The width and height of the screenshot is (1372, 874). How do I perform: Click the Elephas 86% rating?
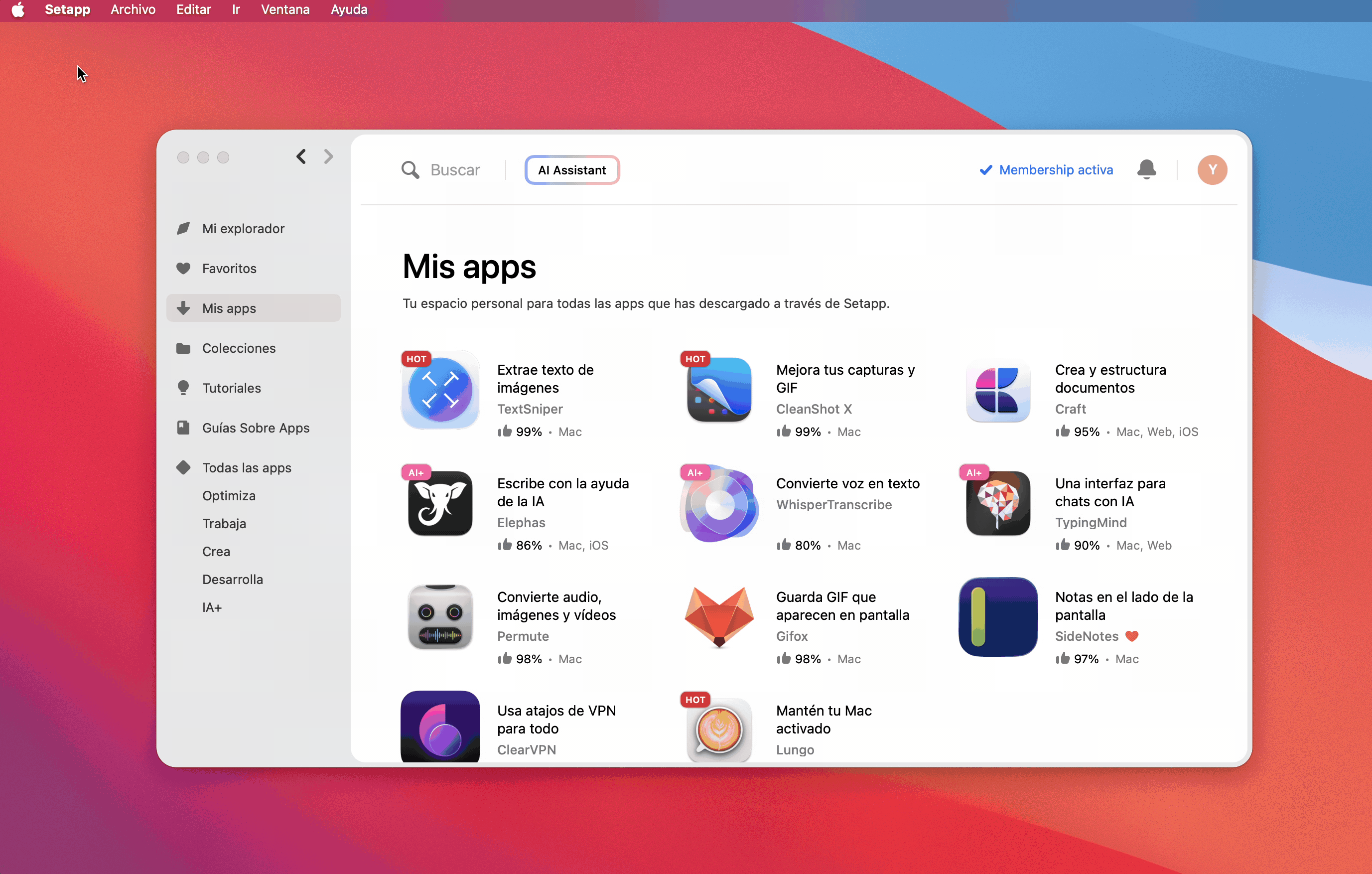[519, 545]
